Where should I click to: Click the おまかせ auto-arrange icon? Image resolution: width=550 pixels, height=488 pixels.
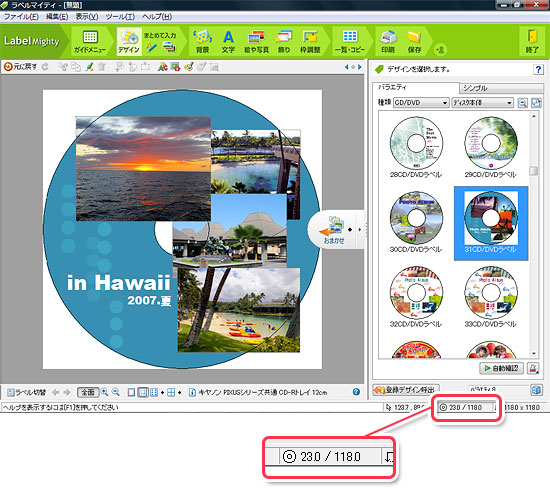334,230
